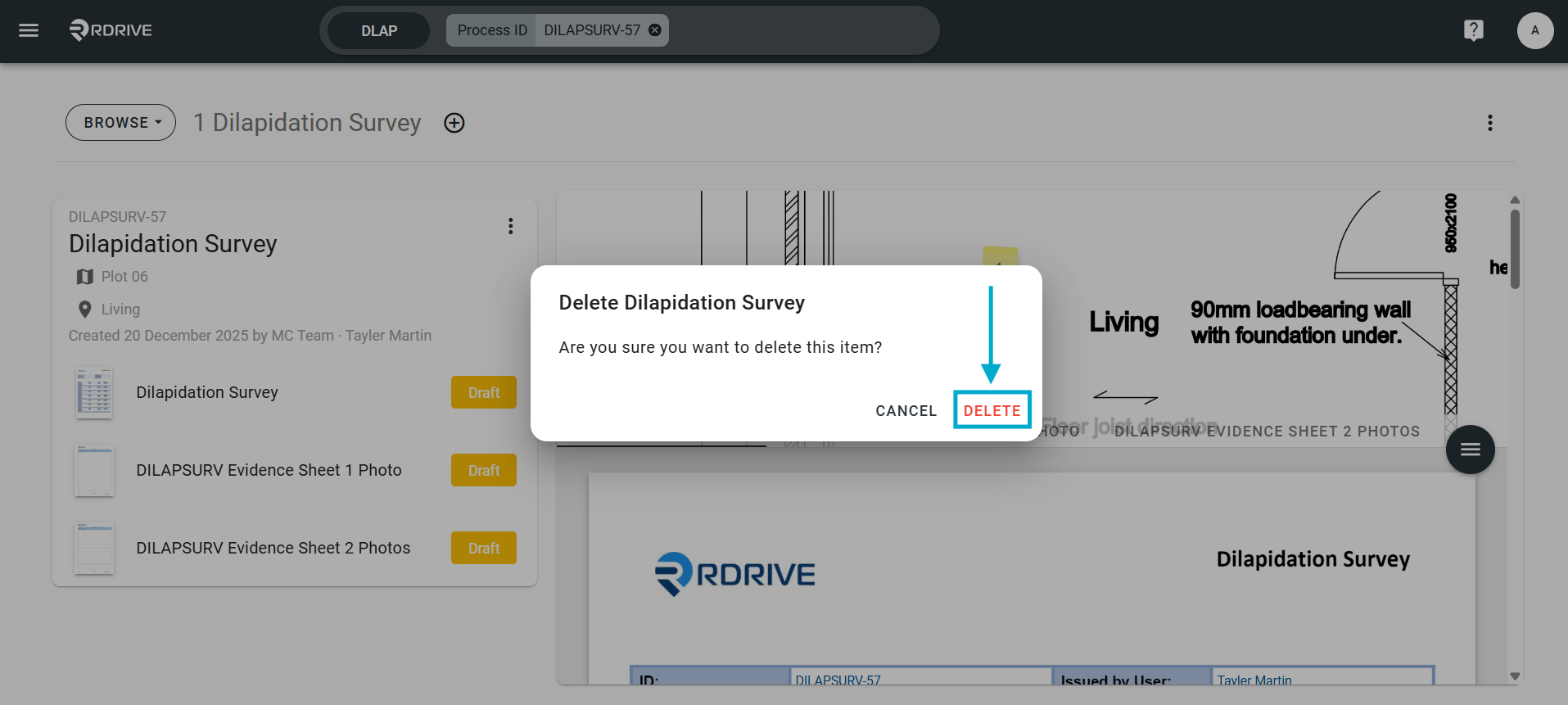This screenshot has height=705, width=1568.
Task: Click the DILAPSURV-57 ID field in document
Action: tap(920, 677)
